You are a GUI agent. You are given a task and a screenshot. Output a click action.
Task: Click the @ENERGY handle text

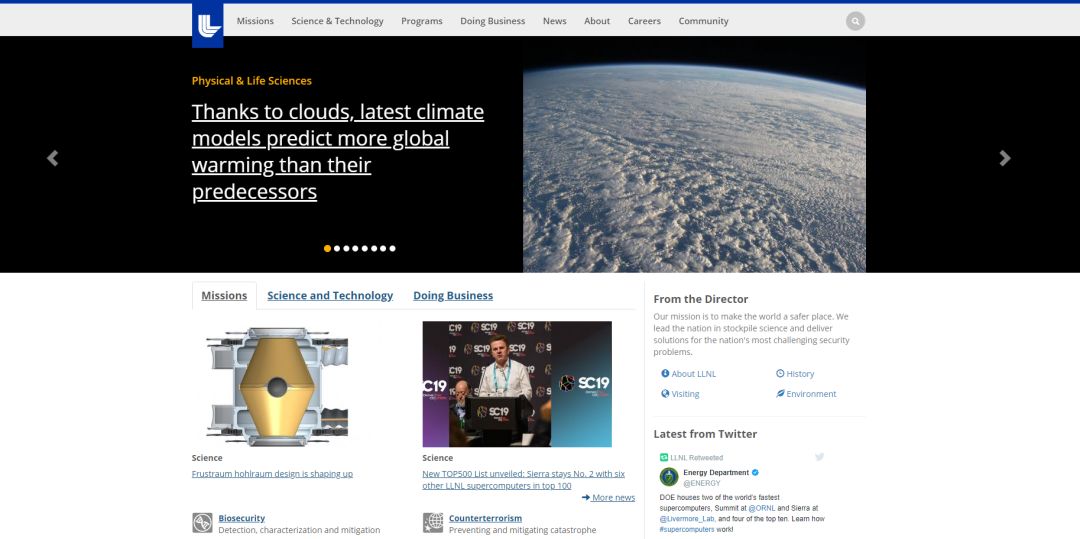(x=701, y=483)
